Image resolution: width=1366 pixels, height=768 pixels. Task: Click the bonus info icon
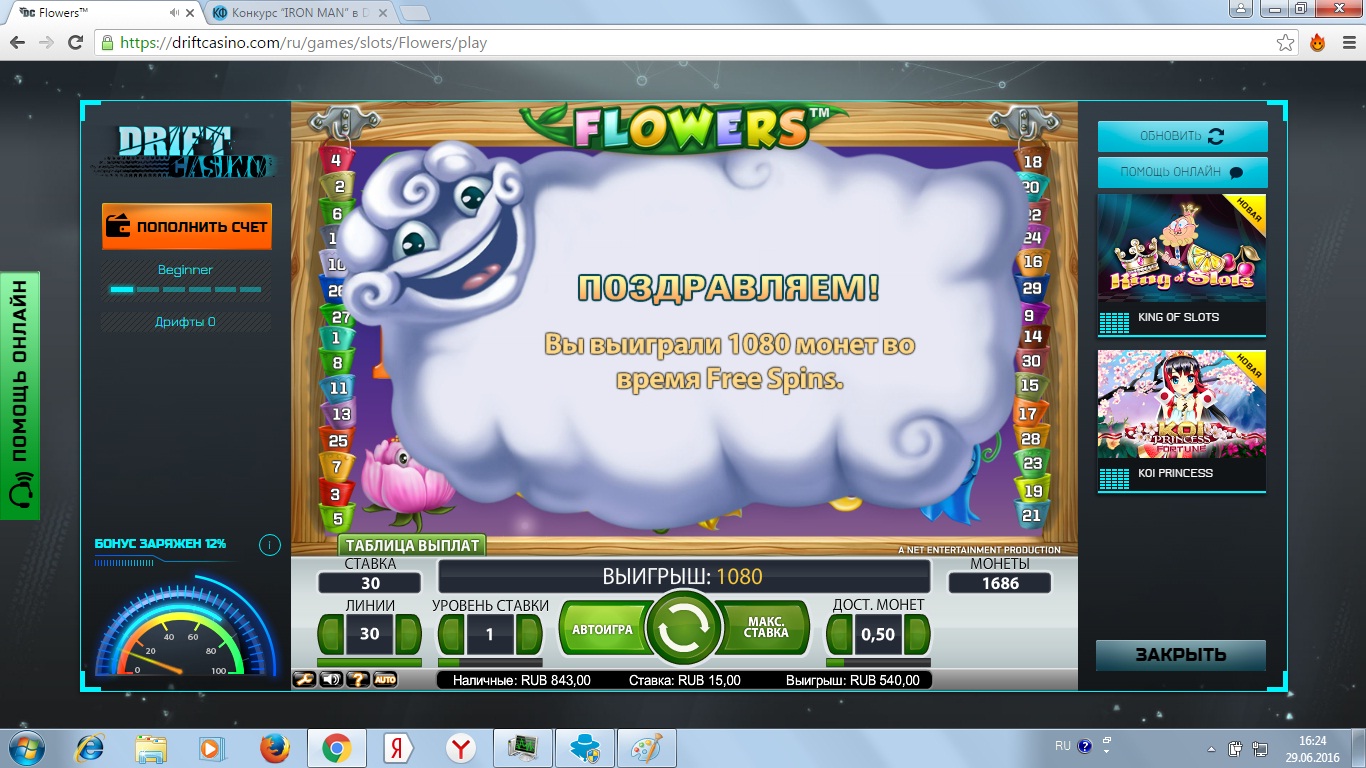tap(269, 545)
